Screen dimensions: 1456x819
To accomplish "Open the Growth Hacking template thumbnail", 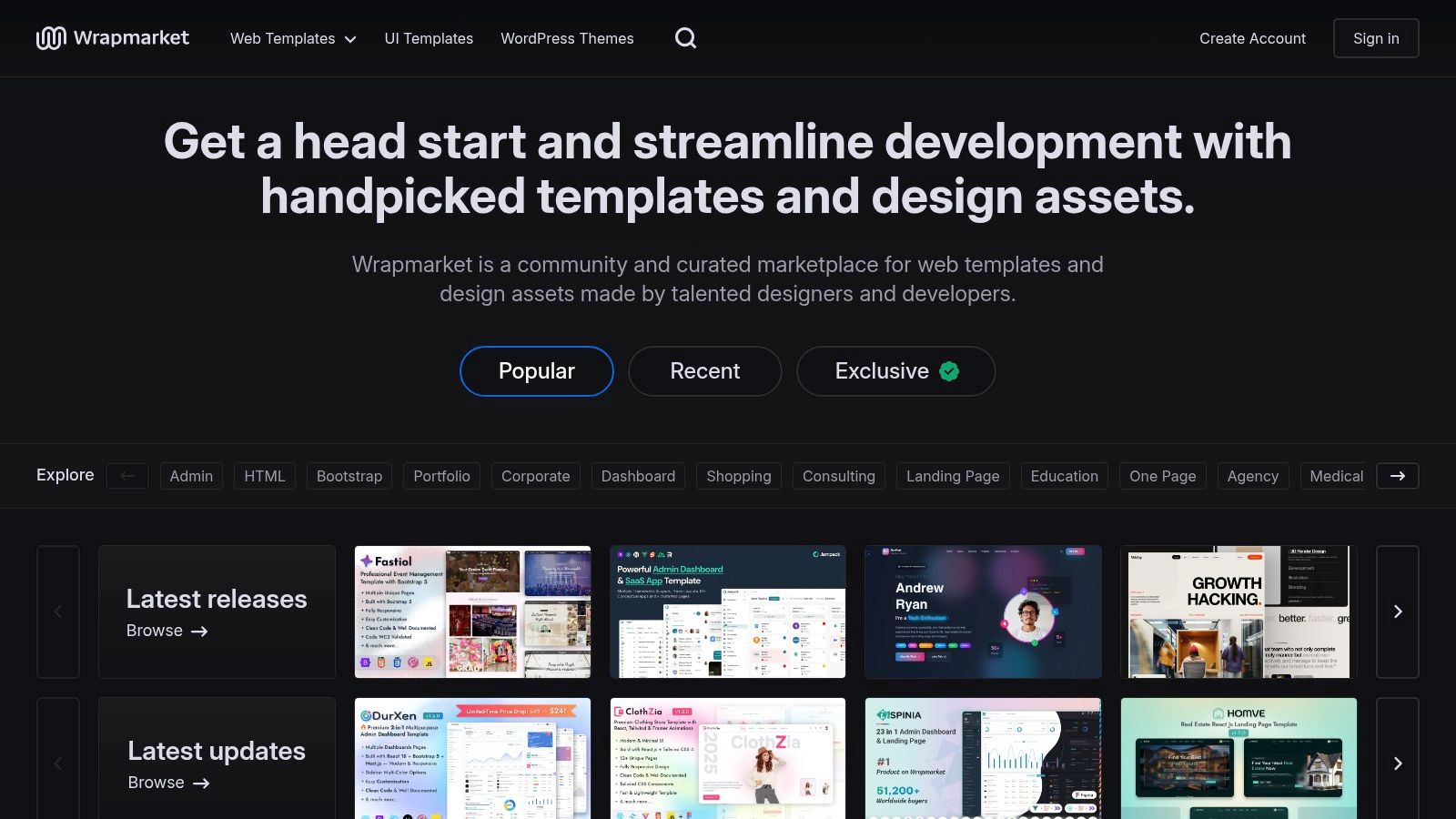I will tap(1239, 612).
